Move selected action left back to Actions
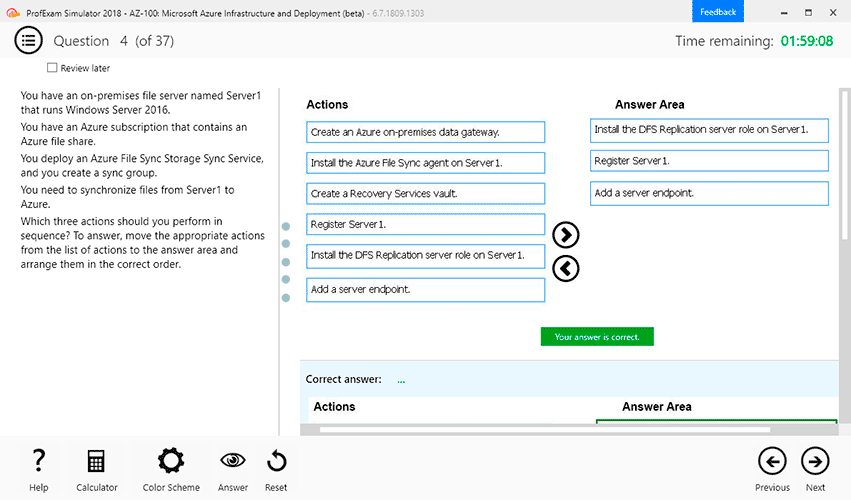The width and height of the screenshot is (851, 500). click(566, 269)
